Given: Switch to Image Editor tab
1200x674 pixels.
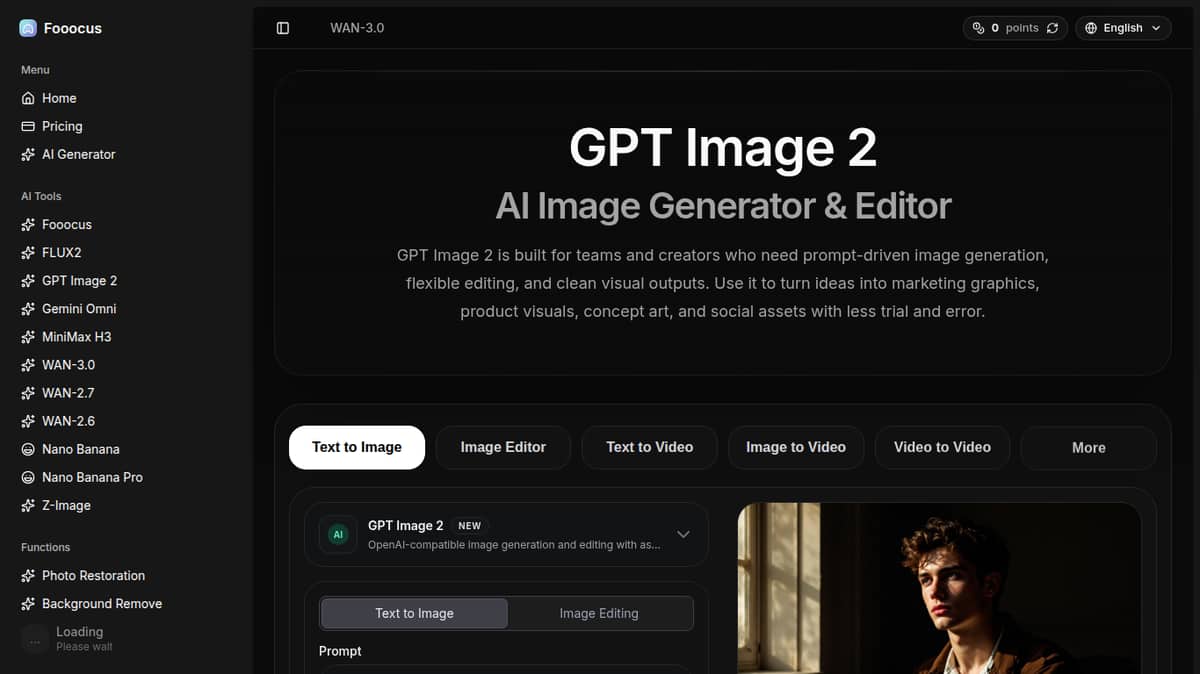Looking at the screenshot, I should click(503, 447).
